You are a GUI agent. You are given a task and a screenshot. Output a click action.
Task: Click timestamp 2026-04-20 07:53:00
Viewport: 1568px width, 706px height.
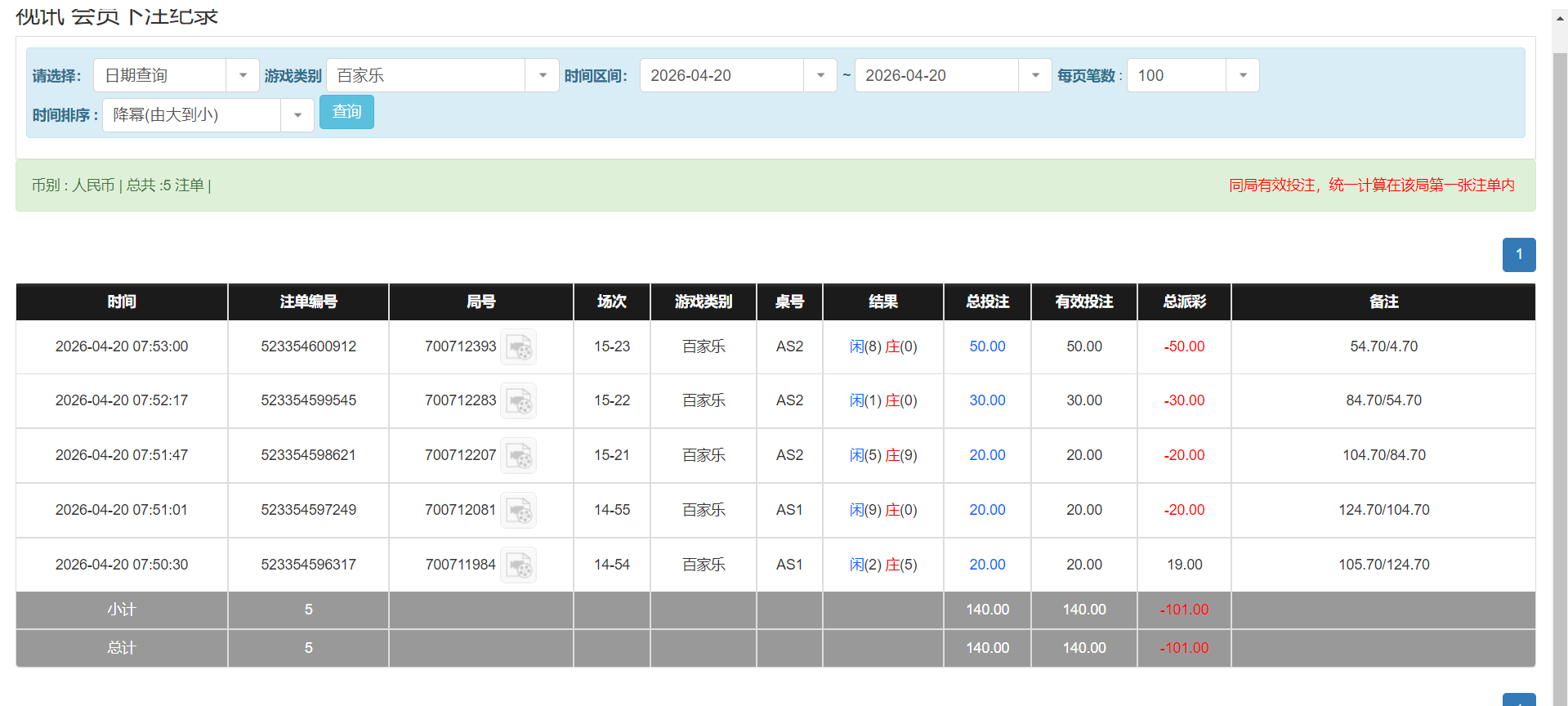(122, 346)
